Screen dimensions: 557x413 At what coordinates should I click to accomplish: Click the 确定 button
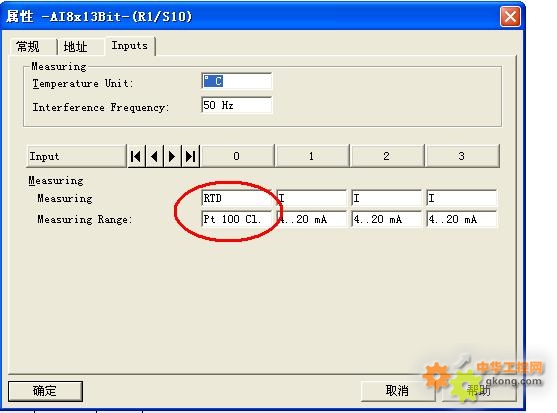coord(45,391)
